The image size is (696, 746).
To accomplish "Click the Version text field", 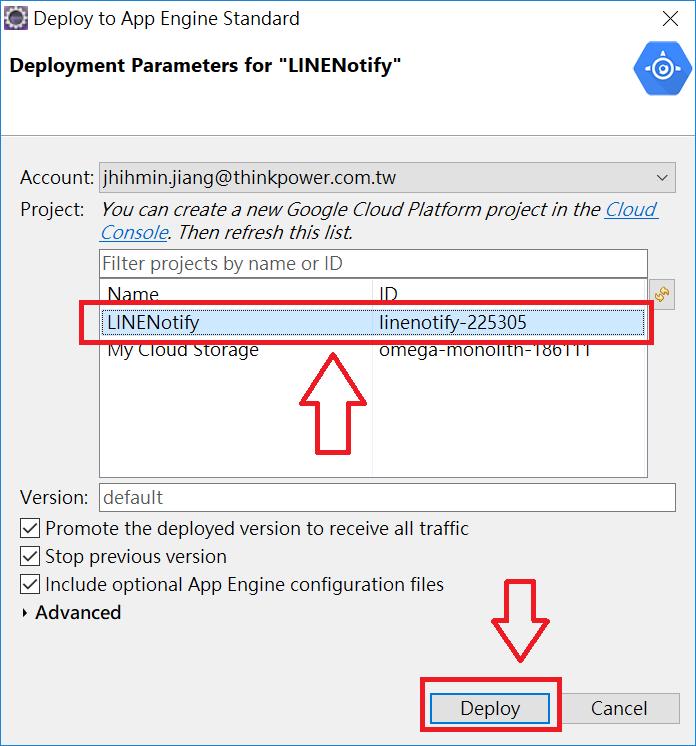I will click(387, 498).
